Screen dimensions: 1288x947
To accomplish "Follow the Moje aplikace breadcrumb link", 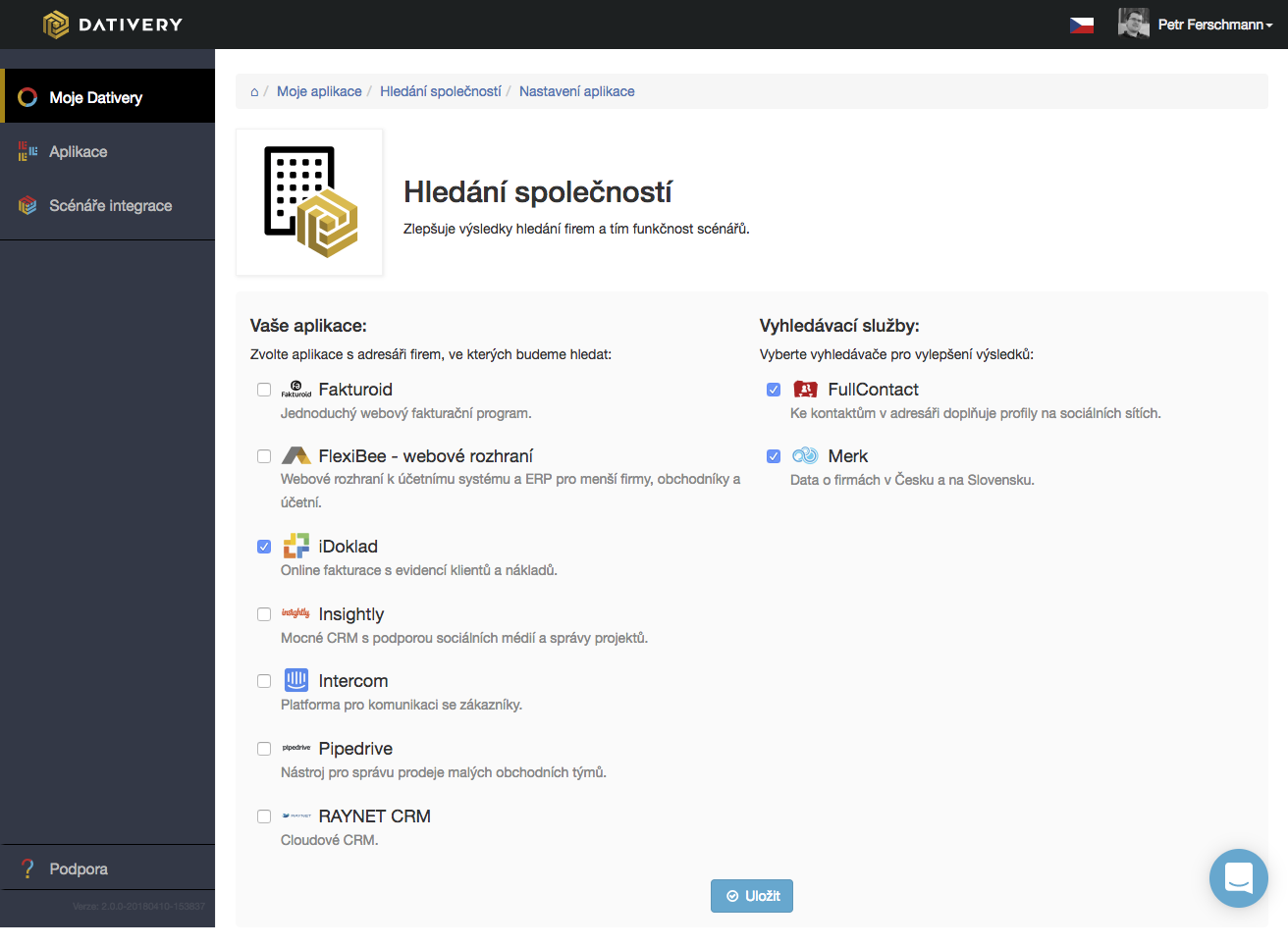I will (x=319, y=91).
